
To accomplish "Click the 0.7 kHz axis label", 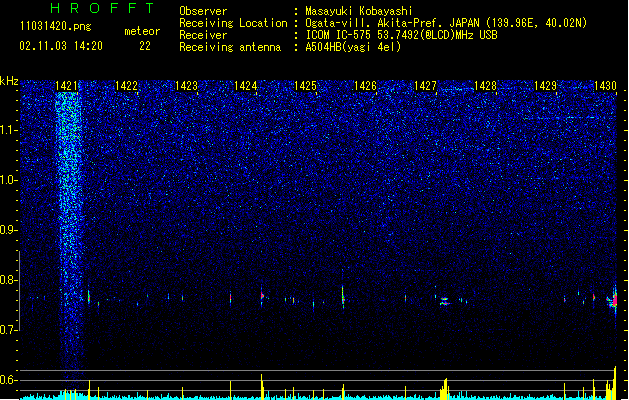I will (x=9, y=330).
